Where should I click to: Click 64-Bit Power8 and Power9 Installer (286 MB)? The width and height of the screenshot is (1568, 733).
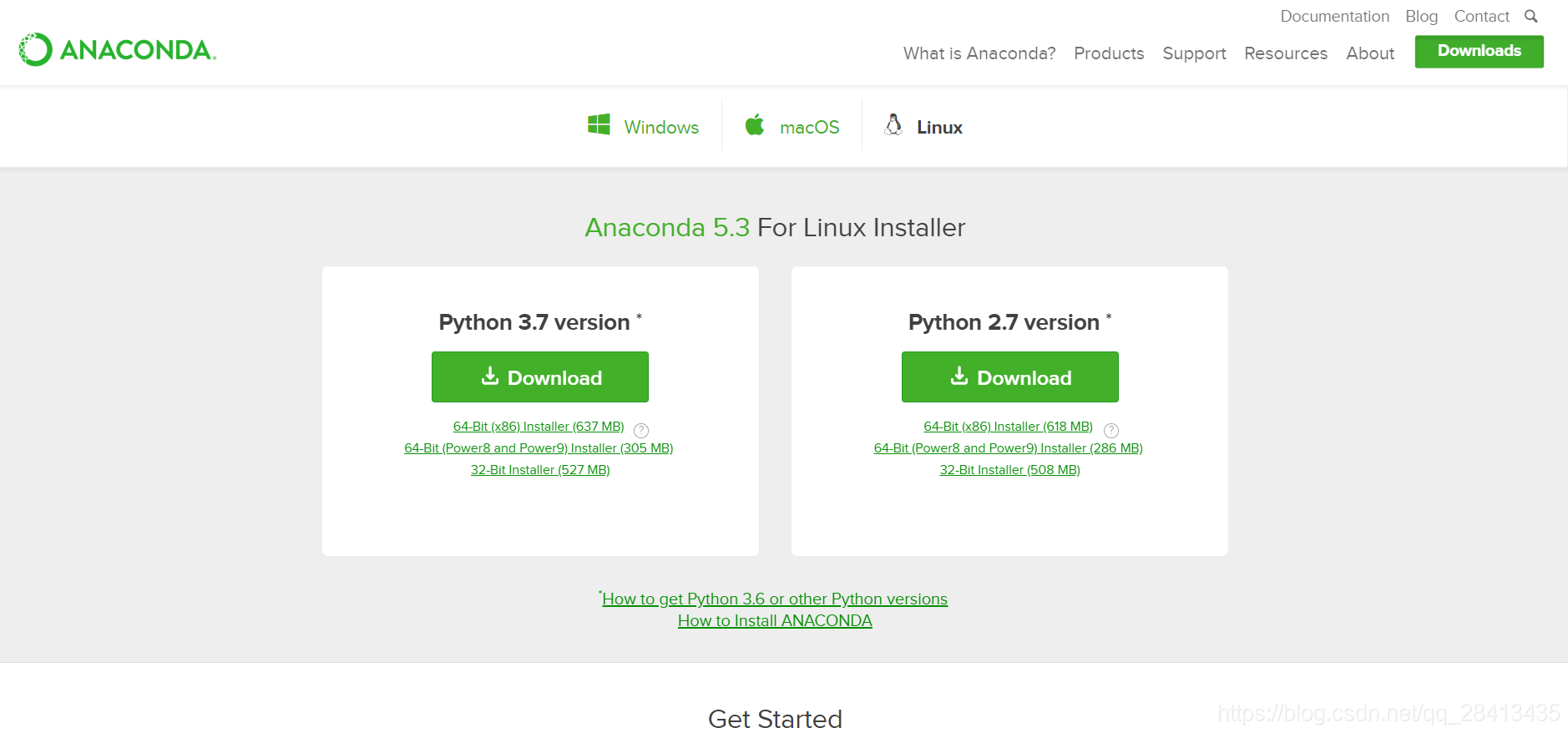1008,448
